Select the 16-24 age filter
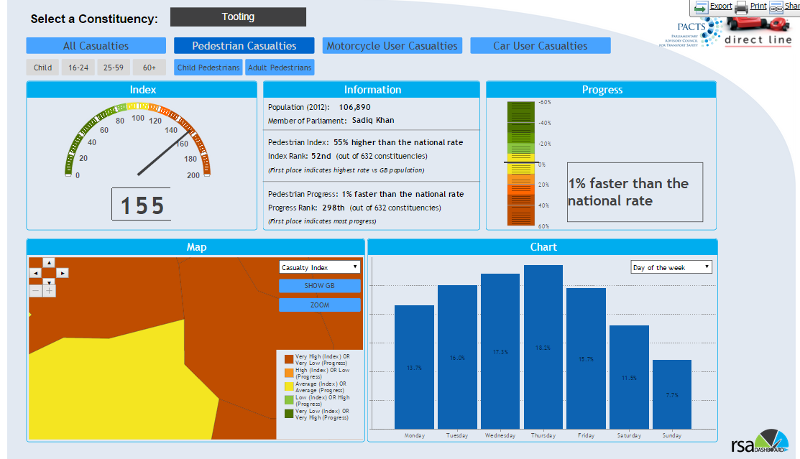800x459 pixels. pyautogui.click(x=78, y=67)
